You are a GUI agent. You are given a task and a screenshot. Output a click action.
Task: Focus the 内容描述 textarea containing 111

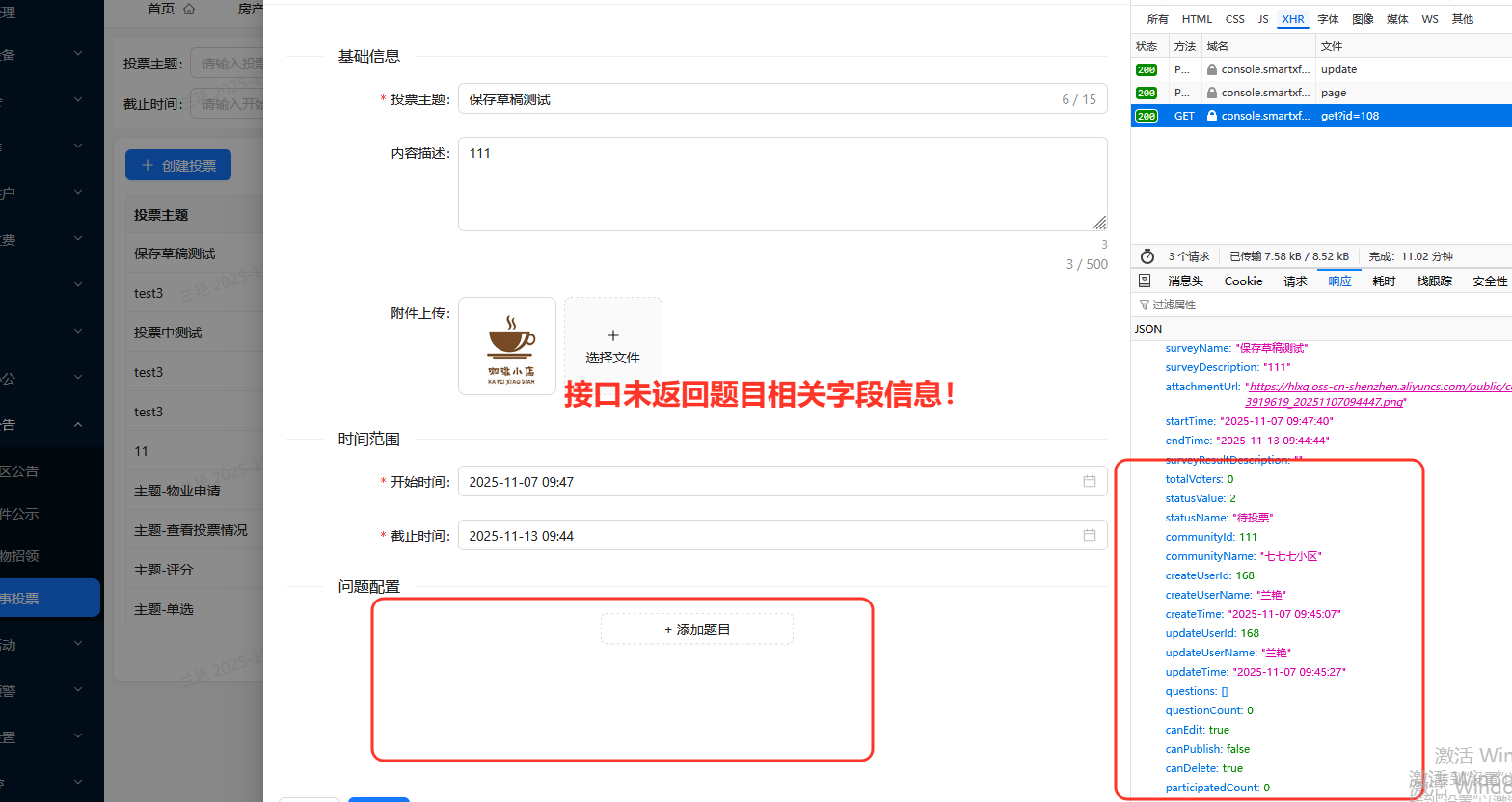[x=783, y=184]
